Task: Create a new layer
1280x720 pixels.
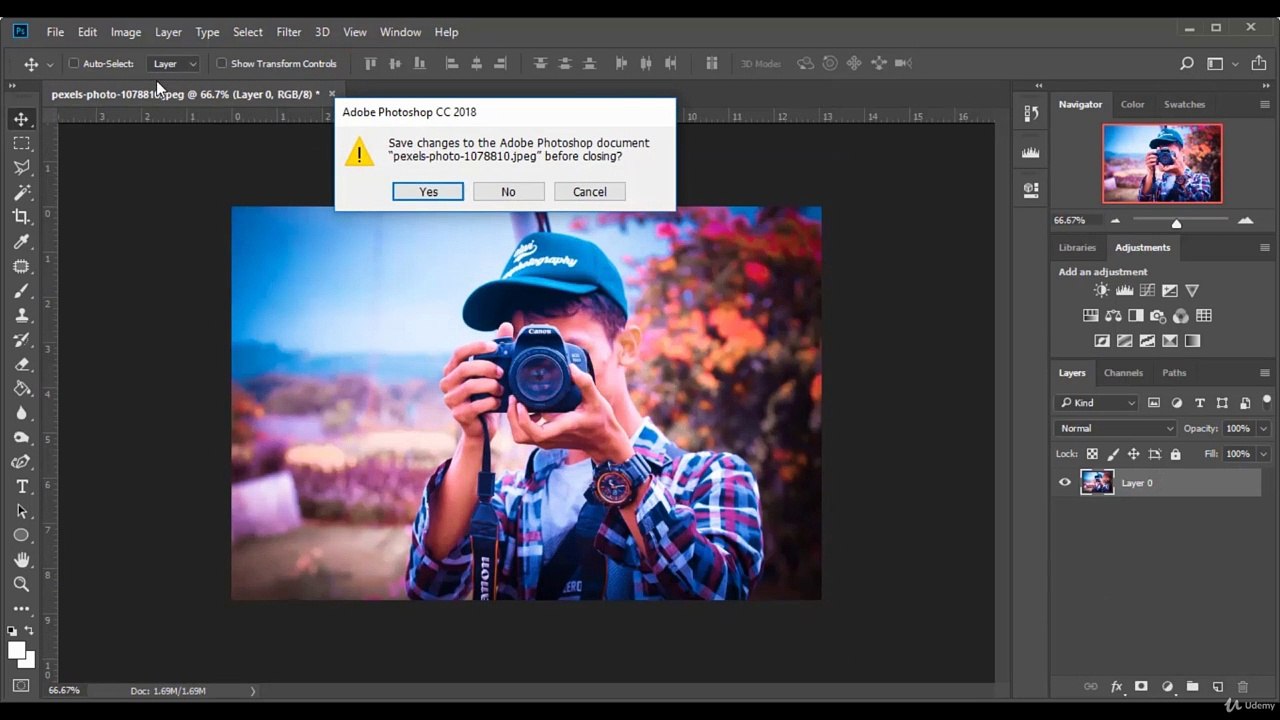Action: coord(1218,687)
